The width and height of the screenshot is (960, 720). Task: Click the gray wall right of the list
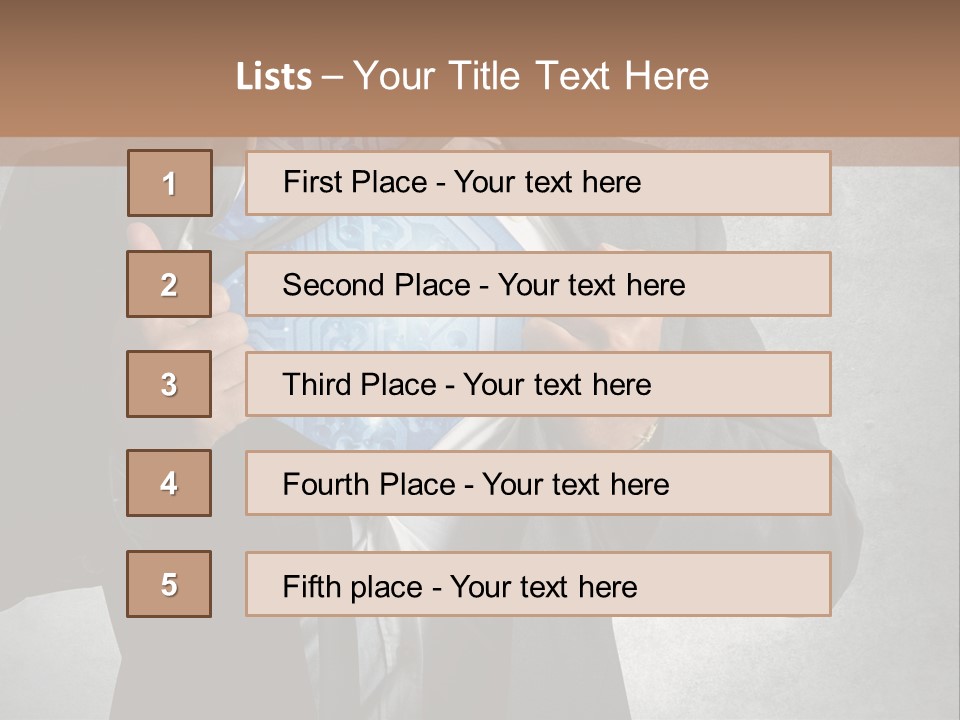point(895,400)
